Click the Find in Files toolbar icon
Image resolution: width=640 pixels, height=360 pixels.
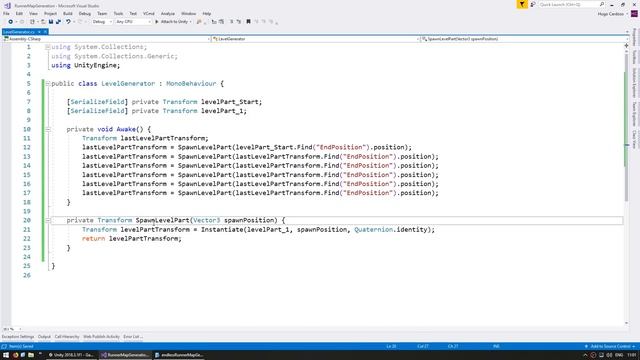tap(199, 22)
